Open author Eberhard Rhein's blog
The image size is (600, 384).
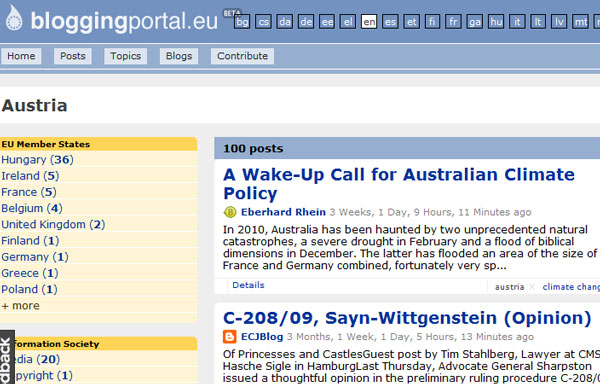click(x=283, y=212)
